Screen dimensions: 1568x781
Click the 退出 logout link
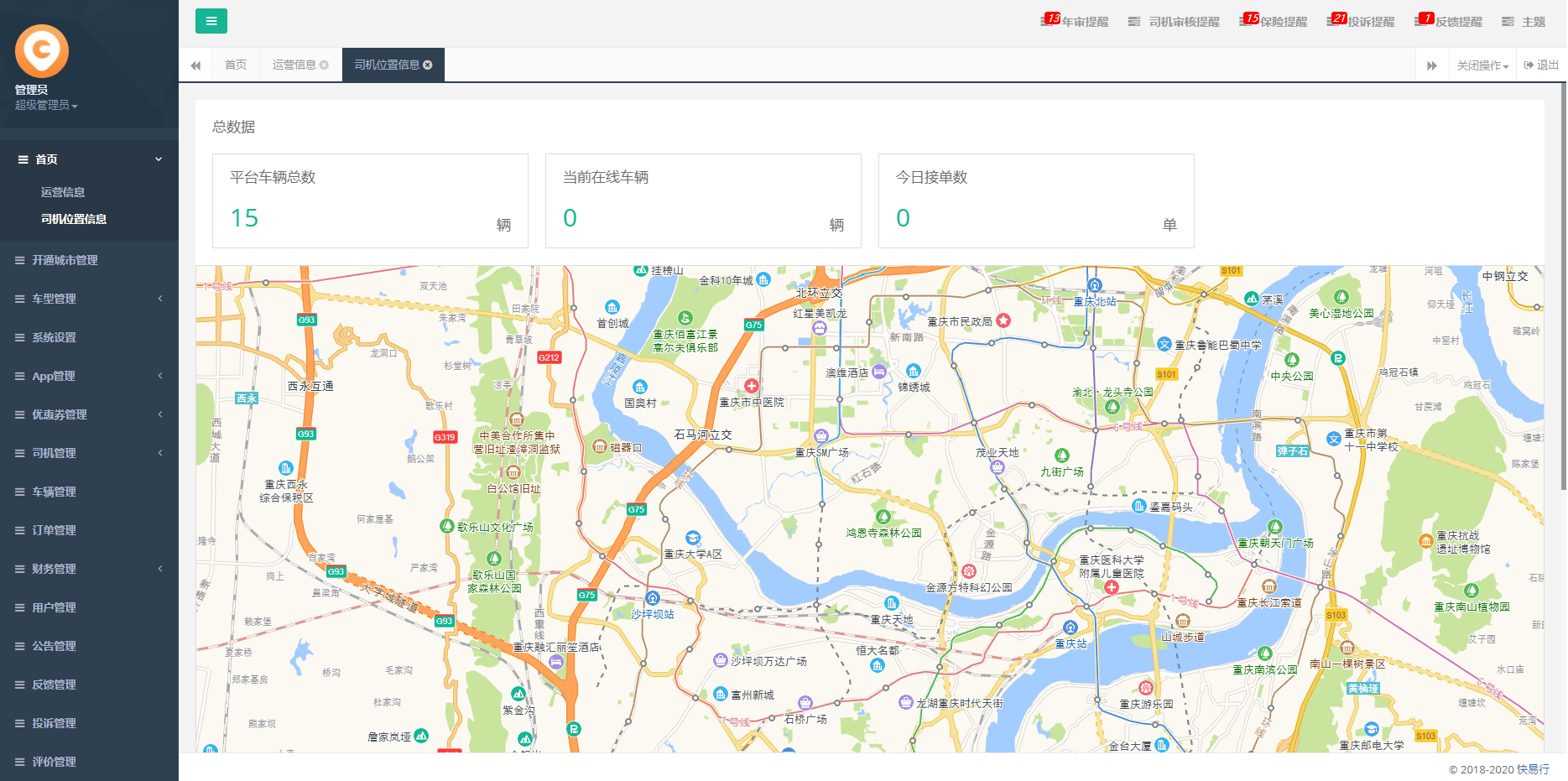tap(1541, 65)
